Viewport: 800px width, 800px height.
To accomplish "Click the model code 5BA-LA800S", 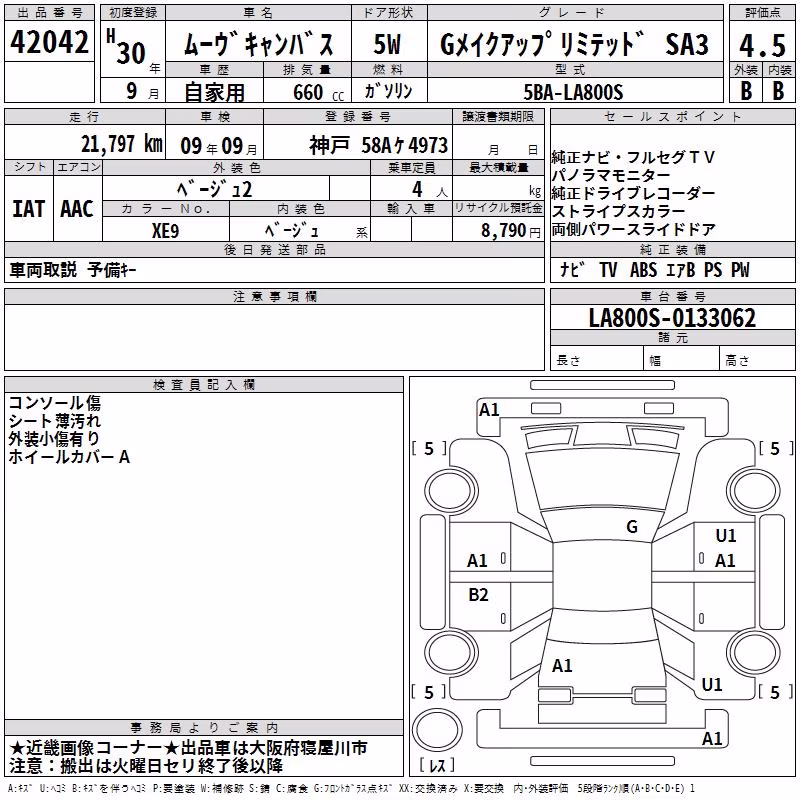I will 573,92.
